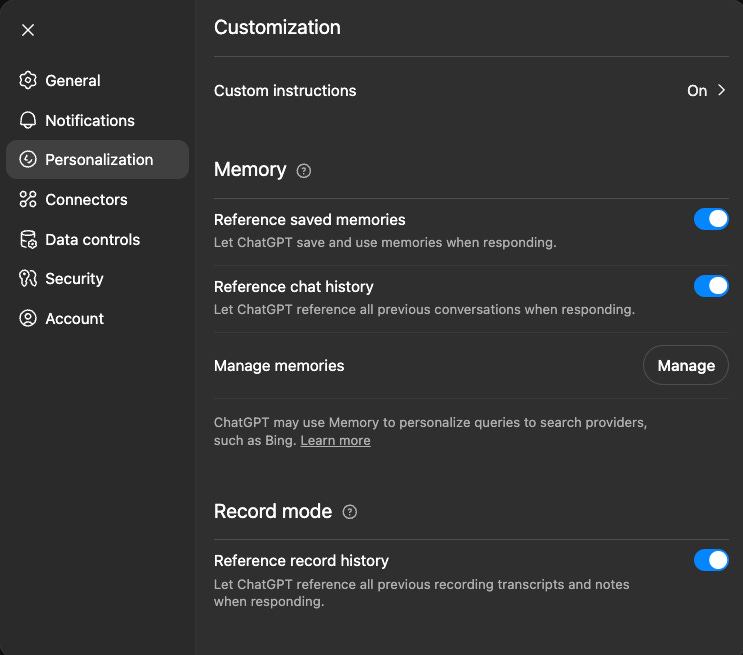This screenshot has height=655, width=743.
Task: Expand Custom instructions via the chevron
Action: 722,91
